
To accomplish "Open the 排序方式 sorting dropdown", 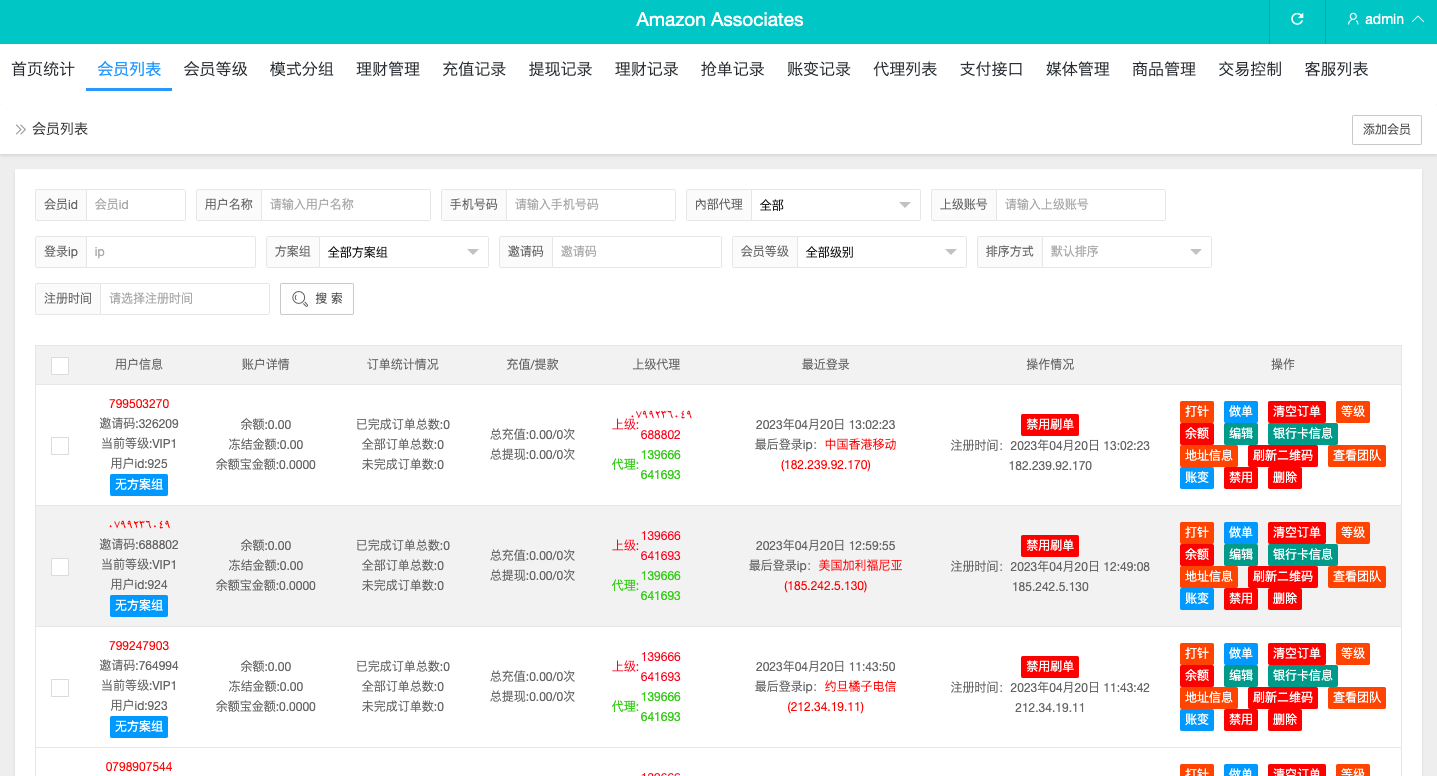I will coord(1126,251).
